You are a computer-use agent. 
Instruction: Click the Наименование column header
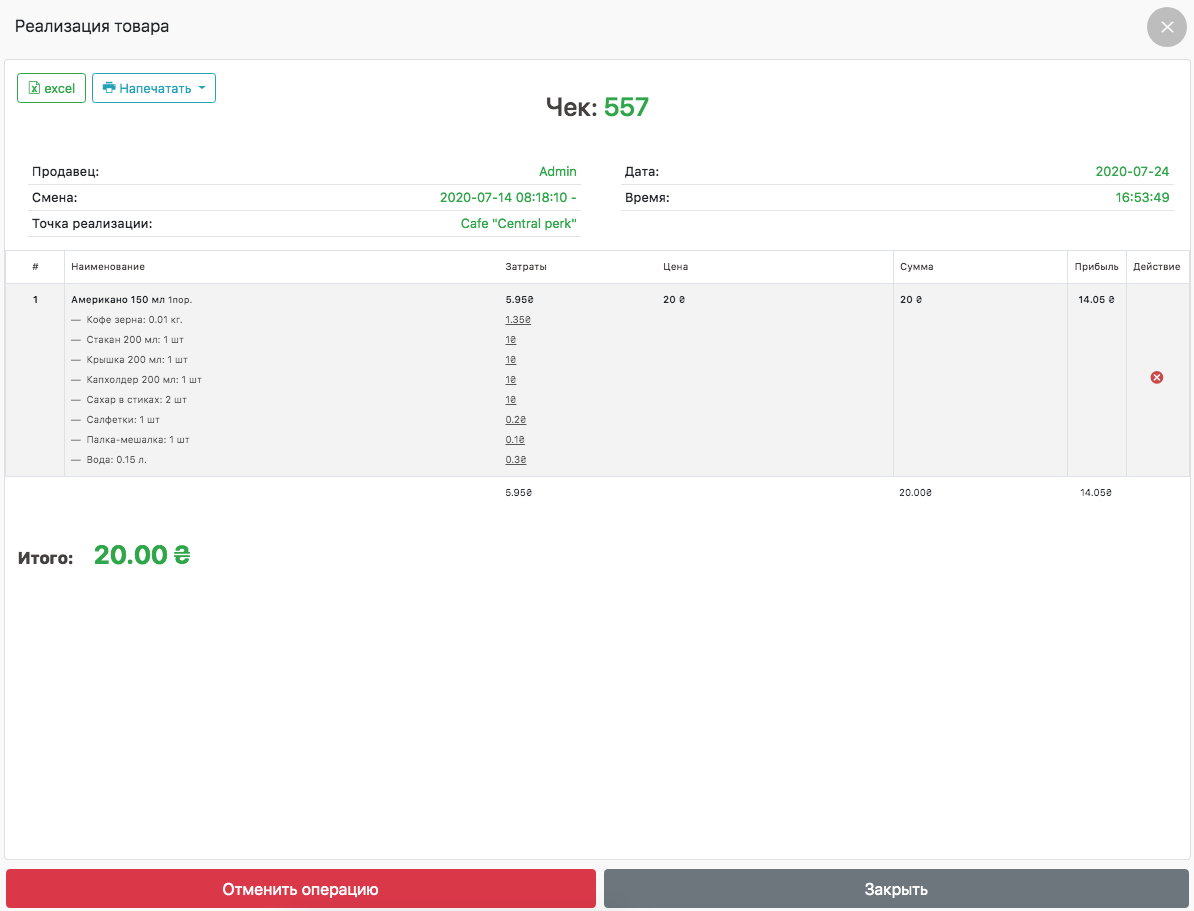(x=108, y=267)
